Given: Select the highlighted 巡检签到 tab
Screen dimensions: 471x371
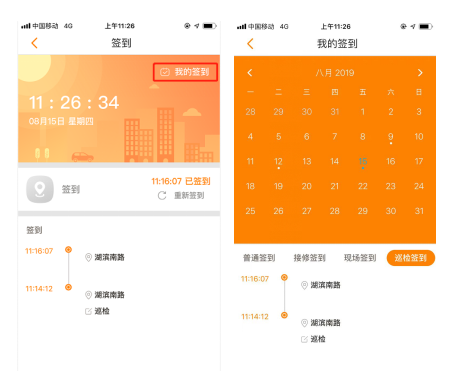Looking at the screenshot, I should coord(411,258).
